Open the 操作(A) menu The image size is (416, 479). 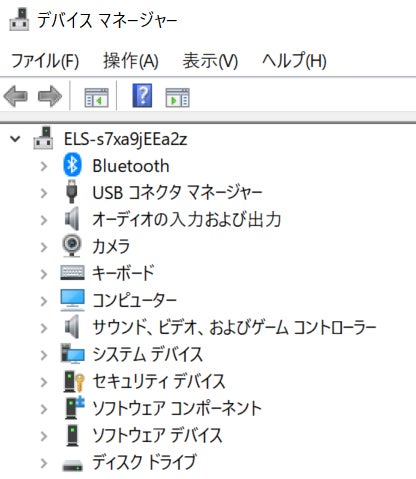coord(131,61)
